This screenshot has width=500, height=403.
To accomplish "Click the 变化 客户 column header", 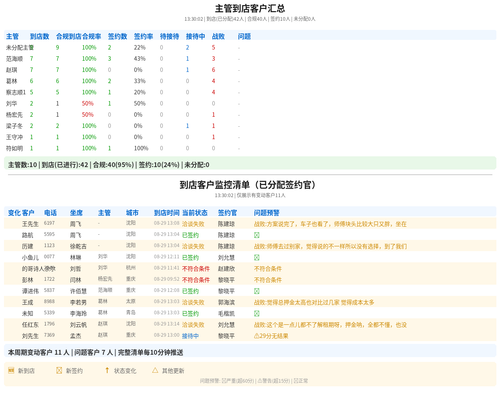I will tap(21, 213).
